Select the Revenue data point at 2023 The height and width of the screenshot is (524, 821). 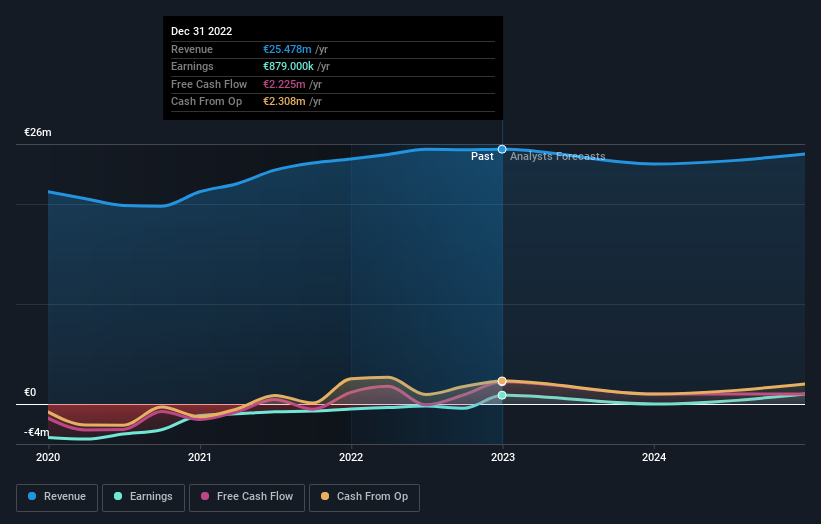pyautogui.click(x=502, y=149)
